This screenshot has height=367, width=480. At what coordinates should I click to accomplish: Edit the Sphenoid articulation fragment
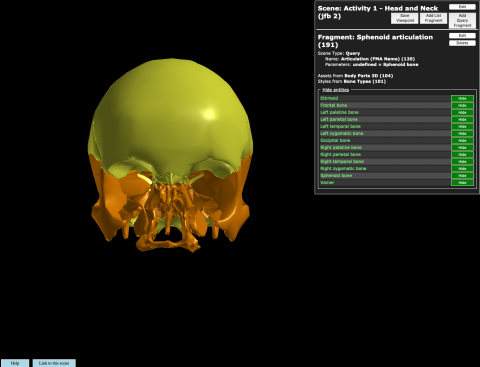coord(462,36)
